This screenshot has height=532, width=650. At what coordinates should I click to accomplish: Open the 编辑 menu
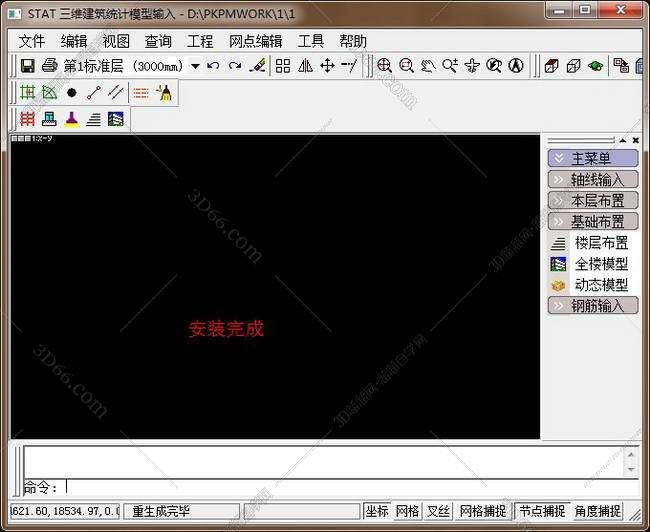(x=74, y=41)
